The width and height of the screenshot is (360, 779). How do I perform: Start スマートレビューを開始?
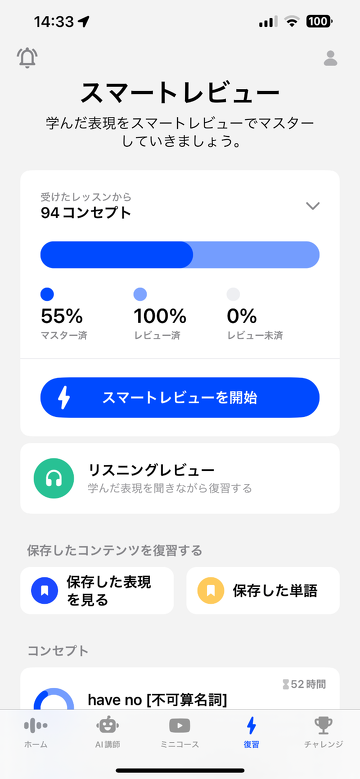coord(180,397)
